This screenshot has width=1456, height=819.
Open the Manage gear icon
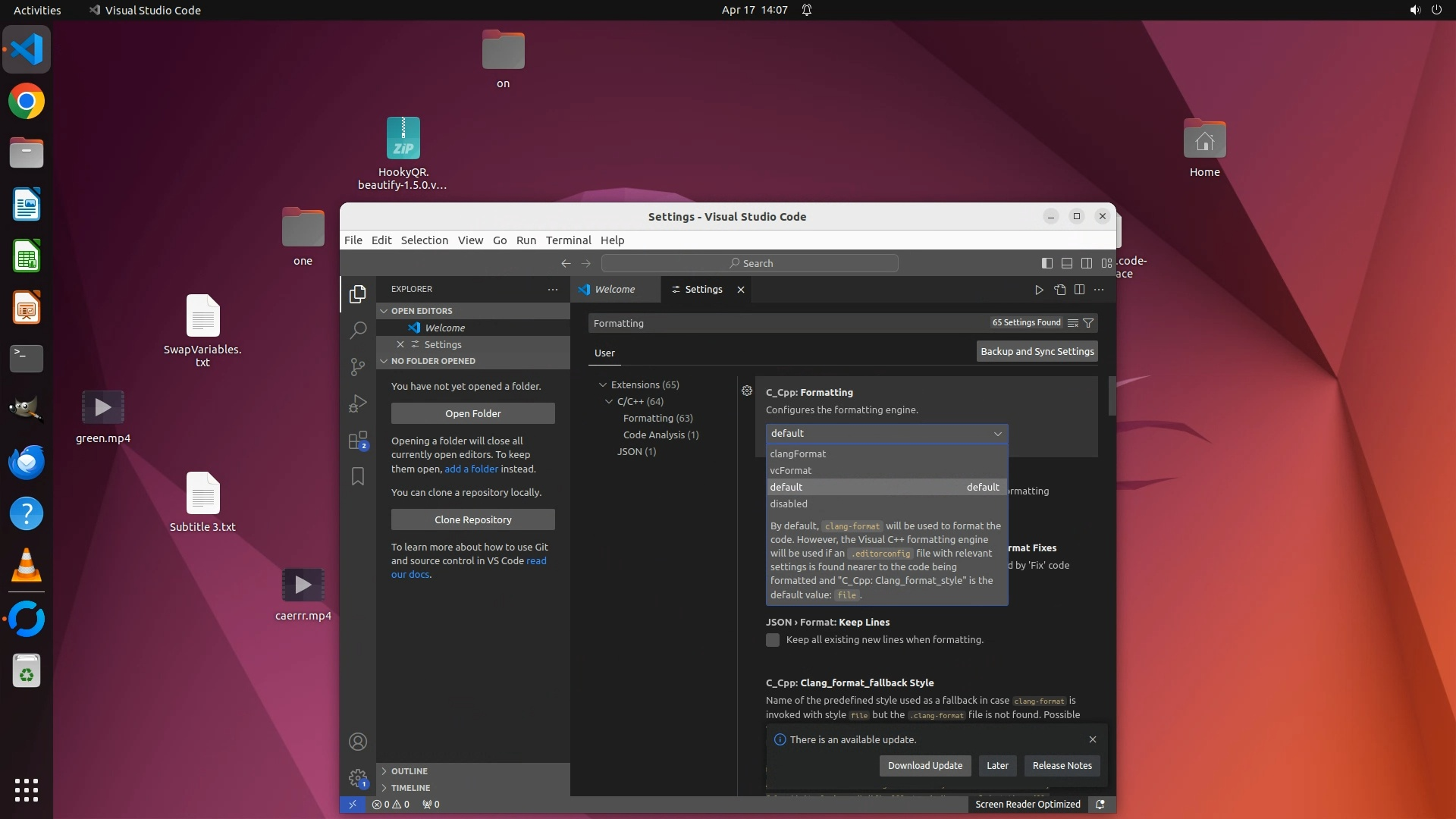point(358,778)
